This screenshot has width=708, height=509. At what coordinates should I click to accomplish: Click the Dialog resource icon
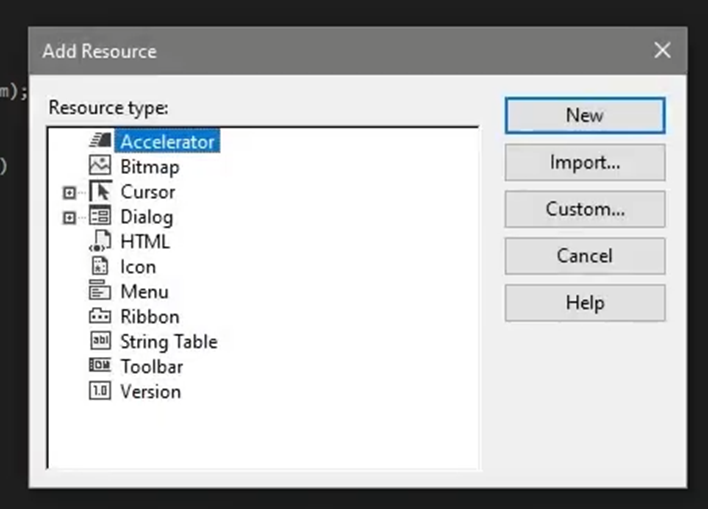(100, 217)
